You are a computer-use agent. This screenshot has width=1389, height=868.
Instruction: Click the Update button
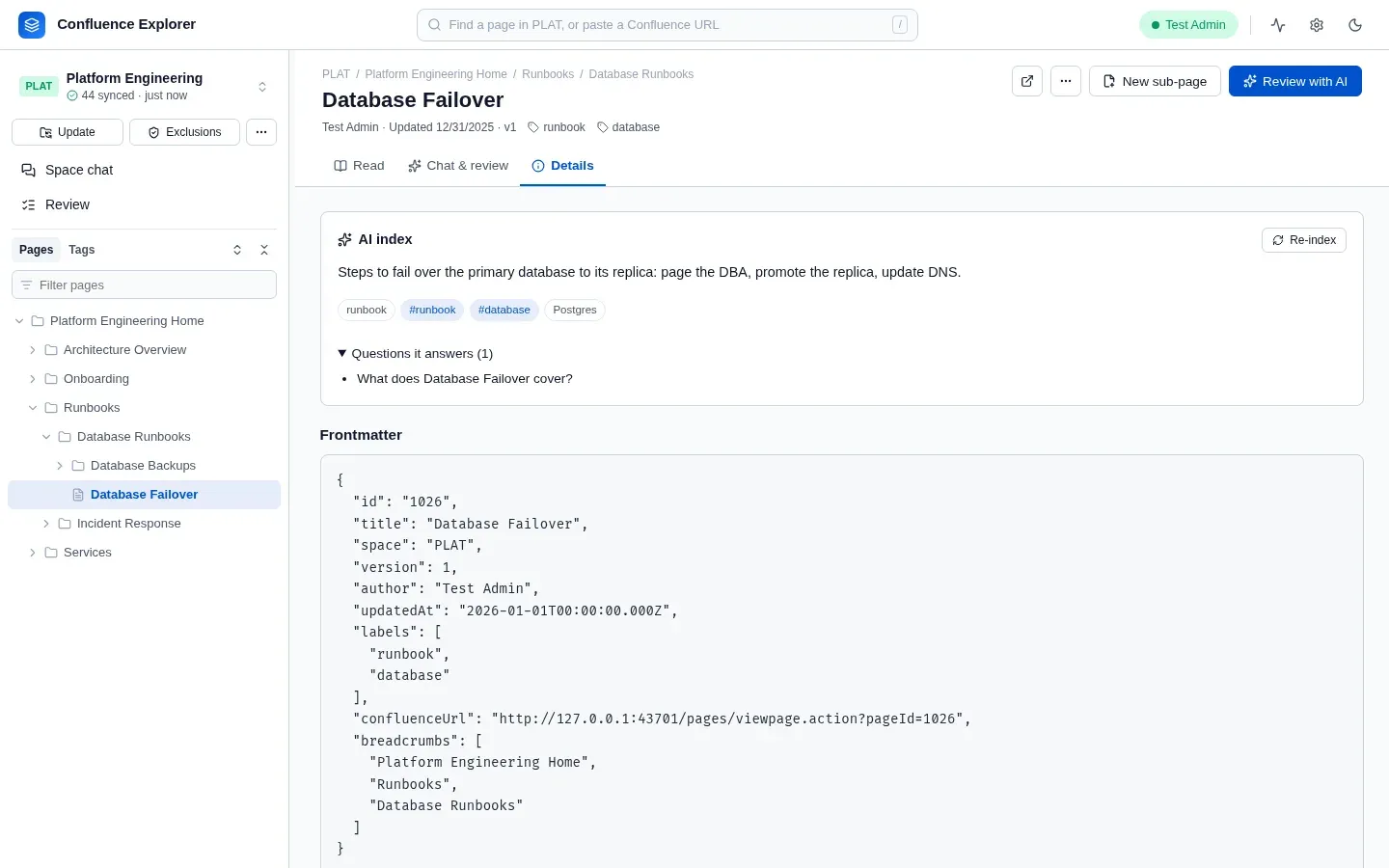click(68, 132)
